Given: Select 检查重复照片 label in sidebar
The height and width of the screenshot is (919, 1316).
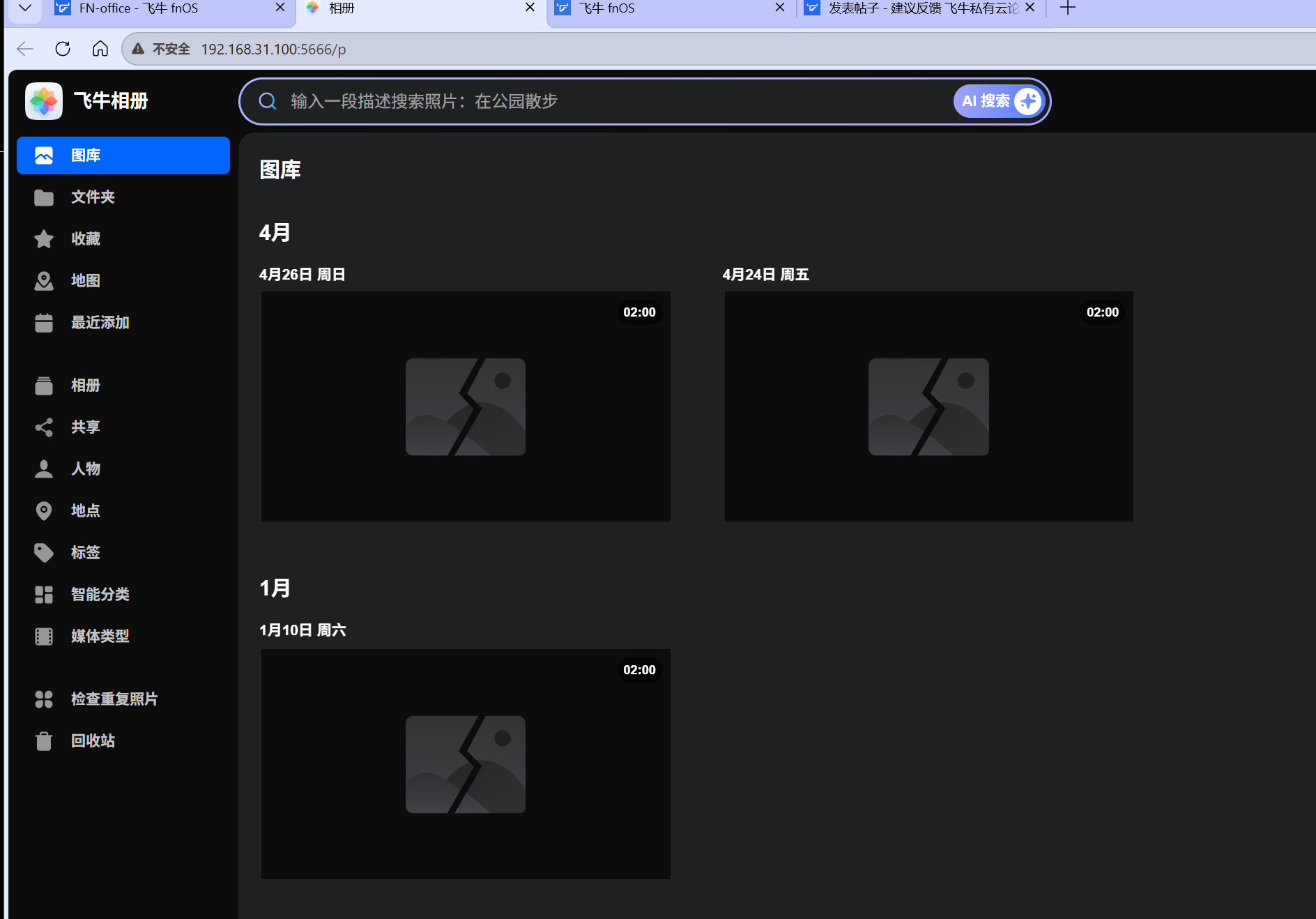Looking at the screenshot, I should (x=114, y=699).
